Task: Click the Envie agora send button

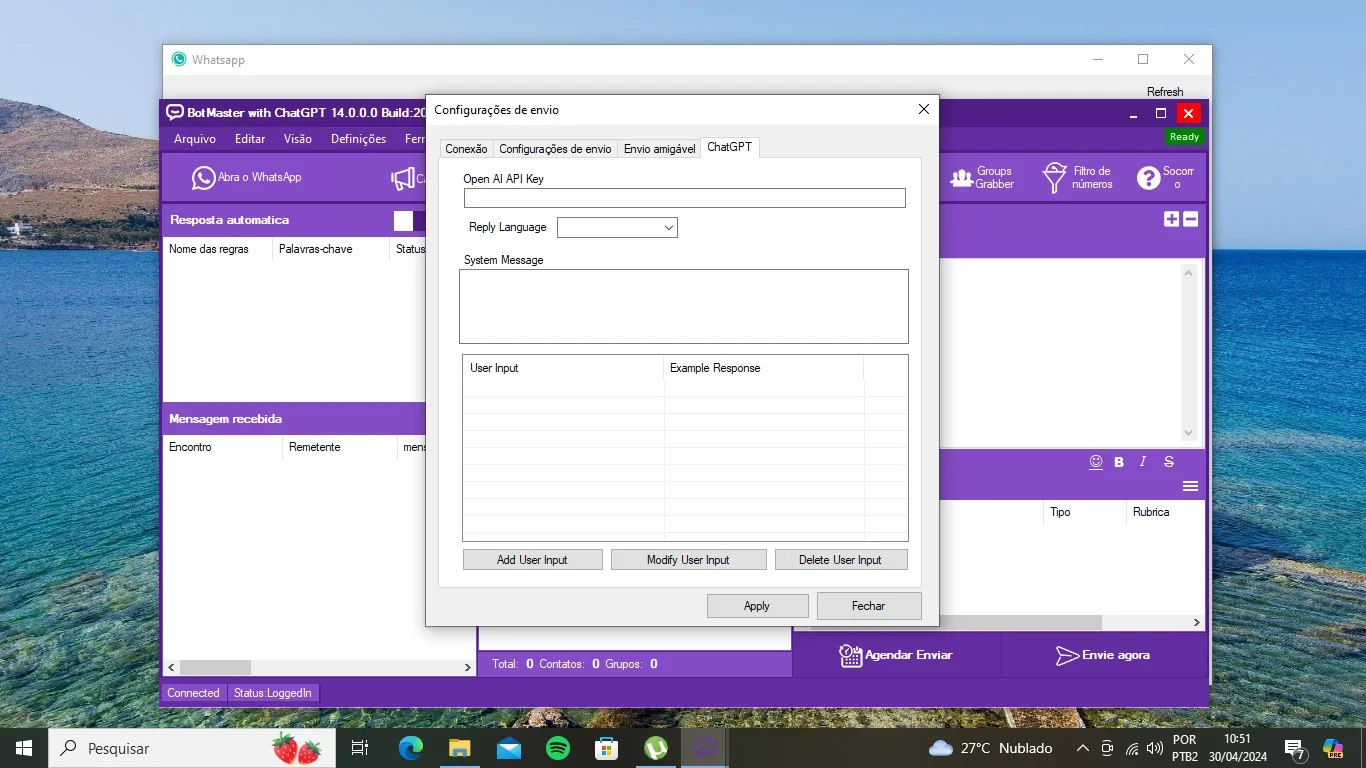Action: pos(1103,655)
